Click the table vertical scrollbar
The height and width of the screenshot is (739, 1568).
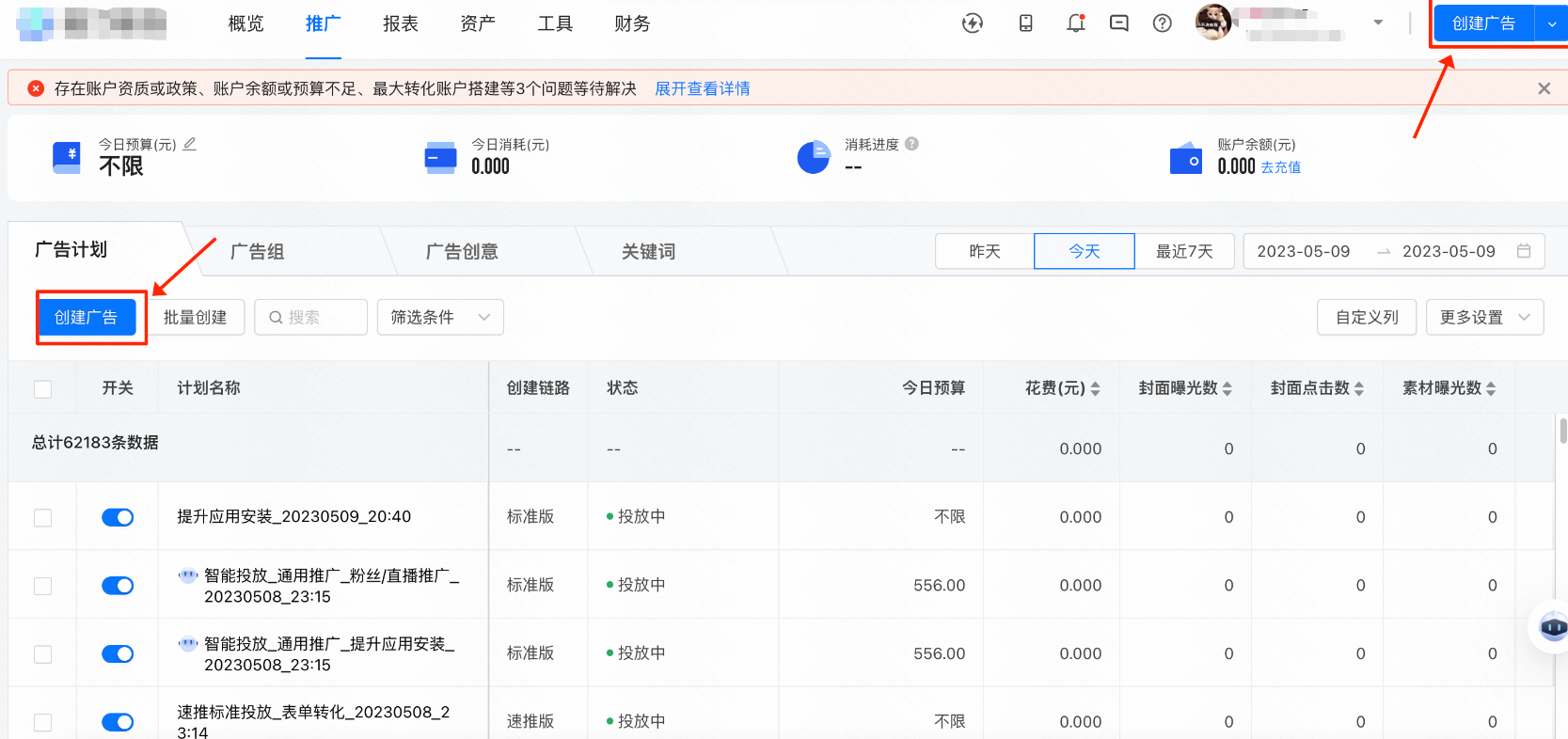[1562, 431]
